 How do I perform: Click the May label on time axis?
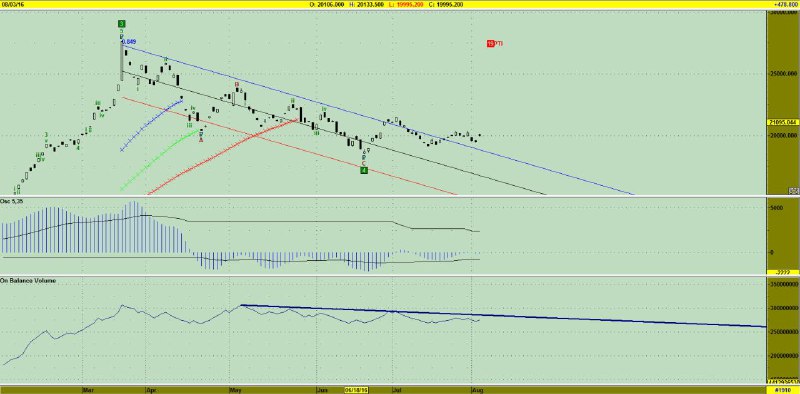[235, 390]
